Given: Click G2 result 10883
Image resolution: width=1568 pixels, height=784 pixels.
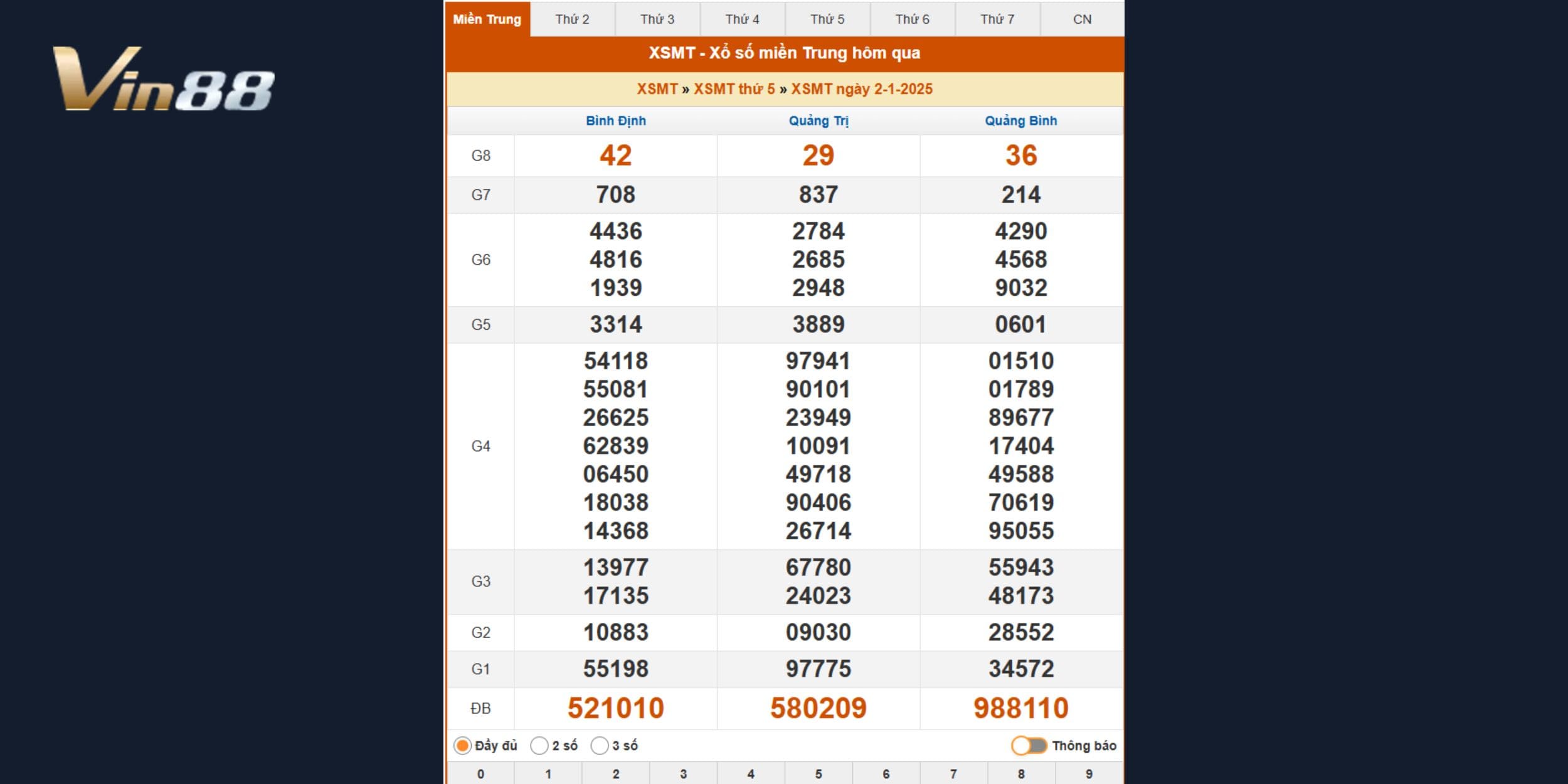Looking at the screenshot, I should (x=616, y=633).
